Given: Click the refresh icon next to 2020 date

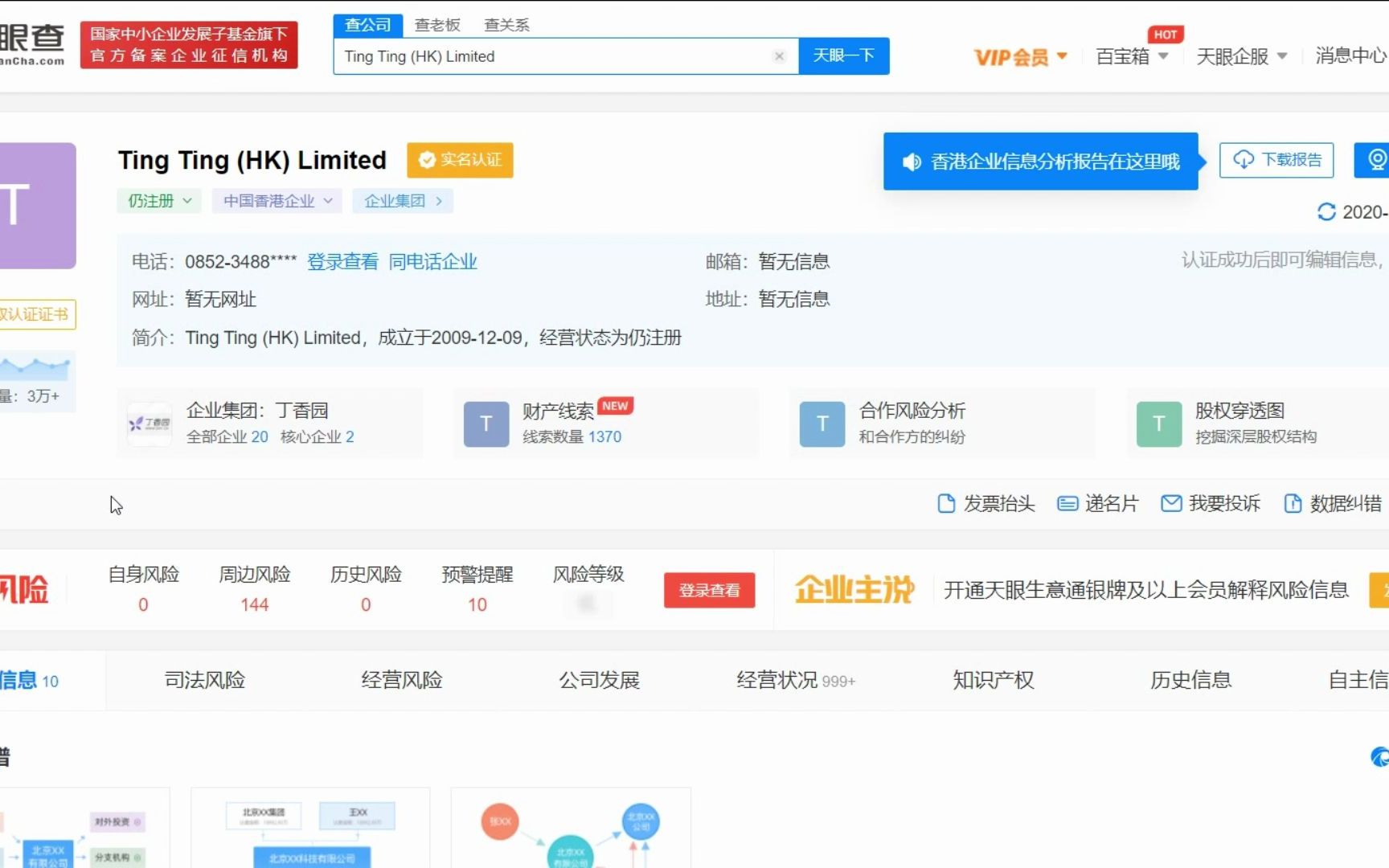Looking at the screenshot, I should pyautogui.click(x=1326, y=212).
